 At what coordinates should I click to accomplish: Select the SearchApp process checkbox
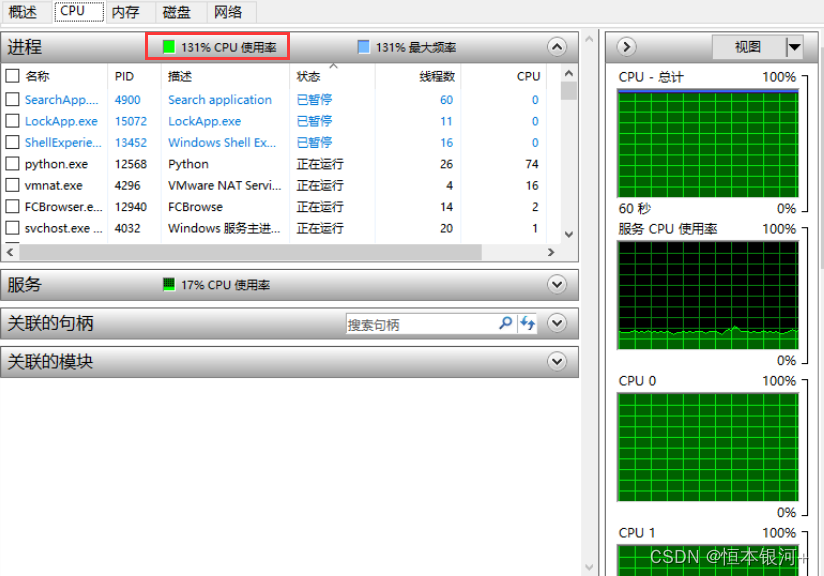pos(13,100)
